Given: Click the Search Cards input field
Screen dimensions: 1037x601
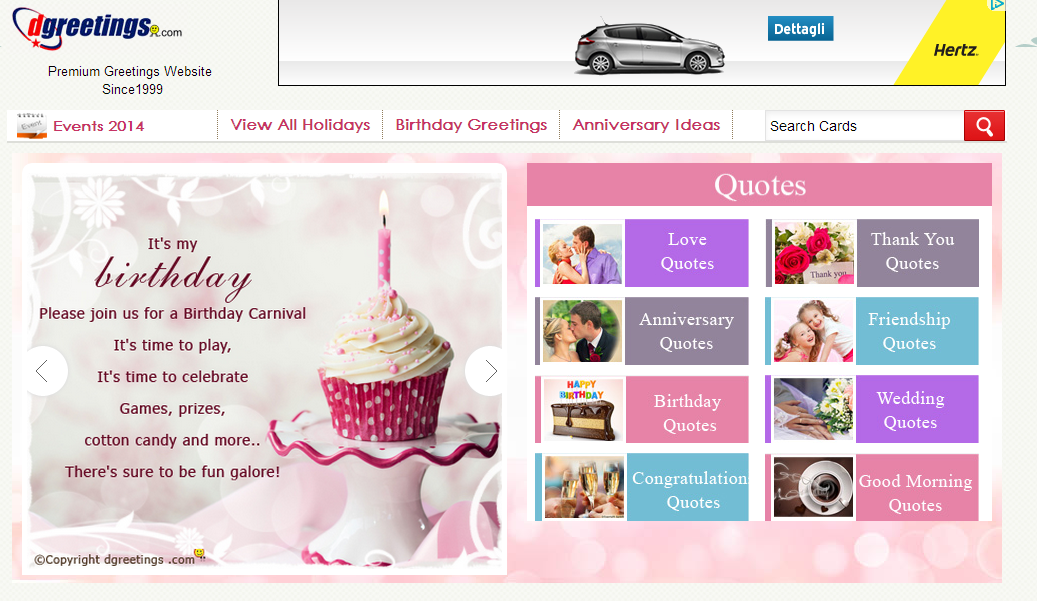Looking at the screenshot, I should [864, 126].
